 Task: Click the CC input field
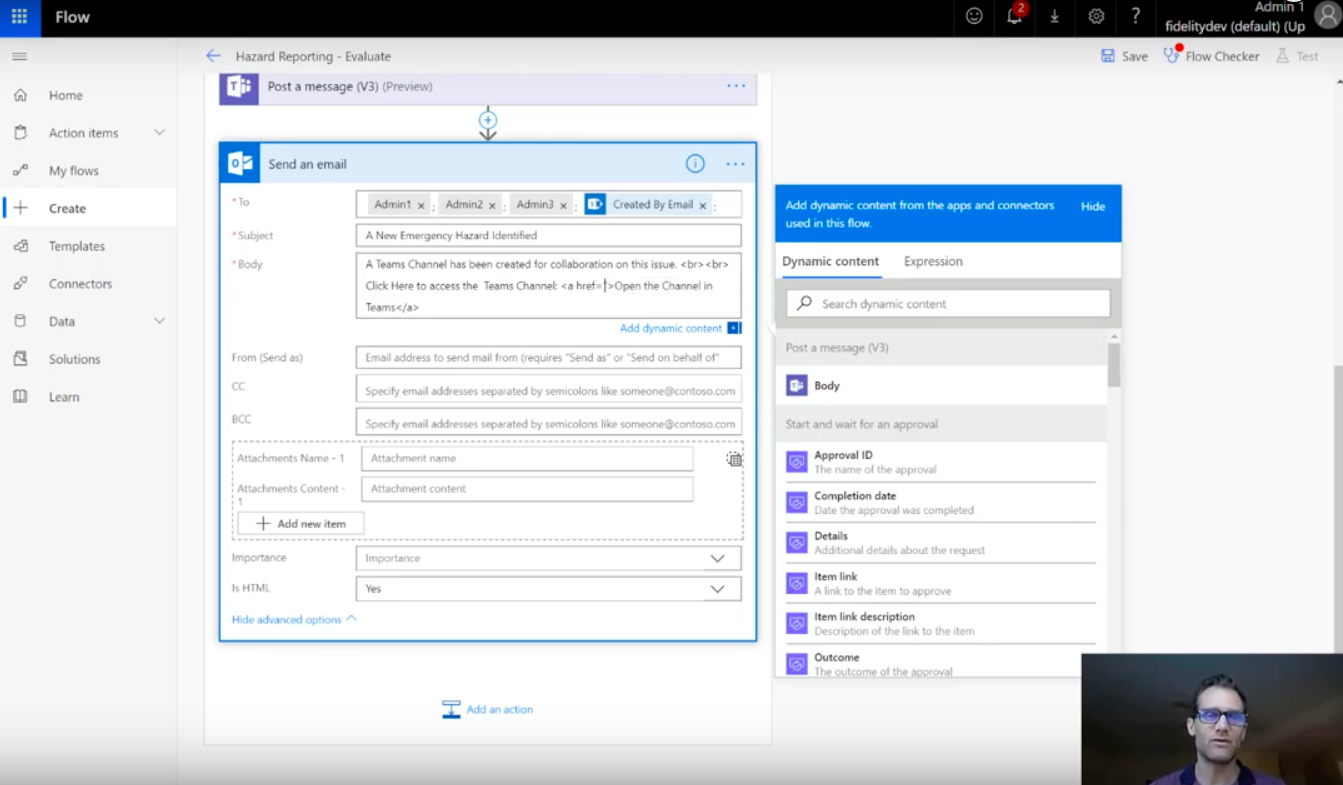pos(549,391)
